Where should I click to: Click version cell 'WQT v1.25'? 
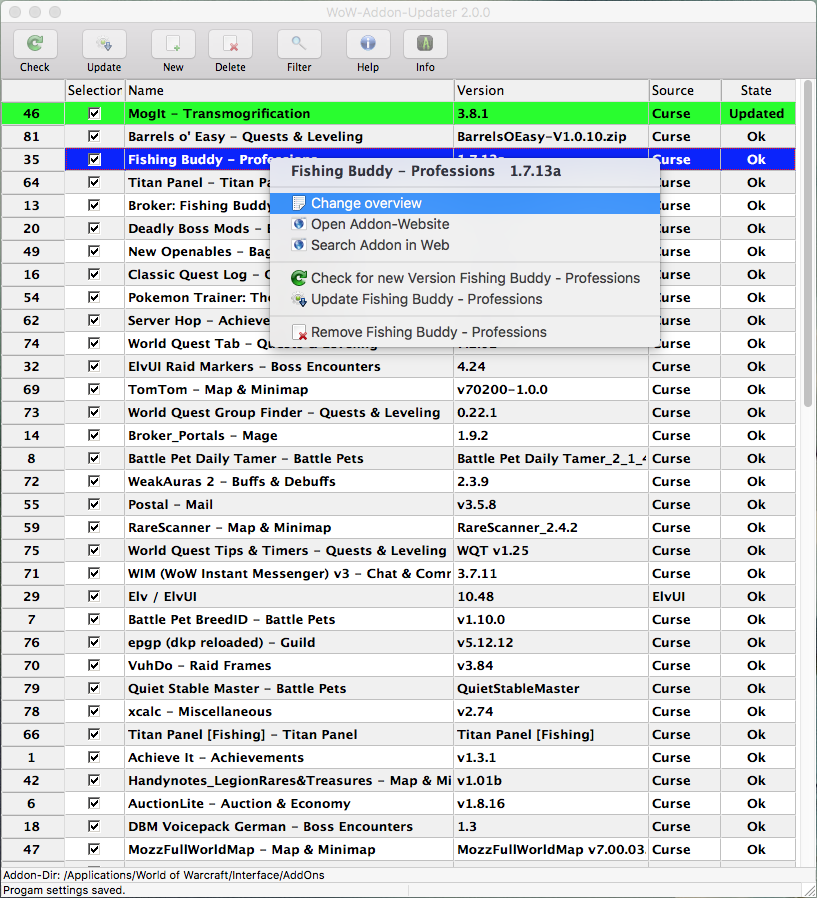(x=551, y=550)
